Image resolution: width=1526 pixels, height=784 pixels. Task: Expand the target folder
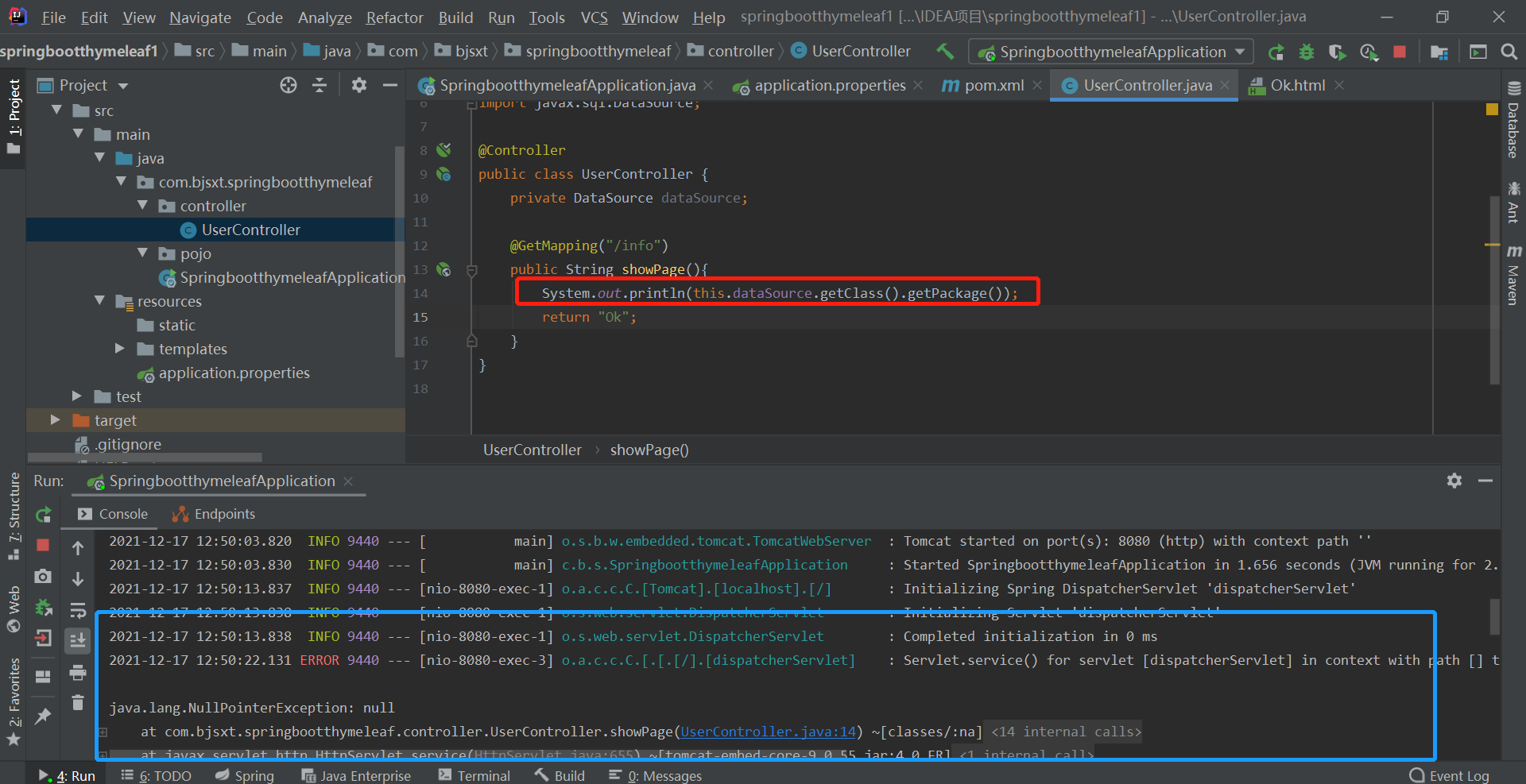(56, 420)
